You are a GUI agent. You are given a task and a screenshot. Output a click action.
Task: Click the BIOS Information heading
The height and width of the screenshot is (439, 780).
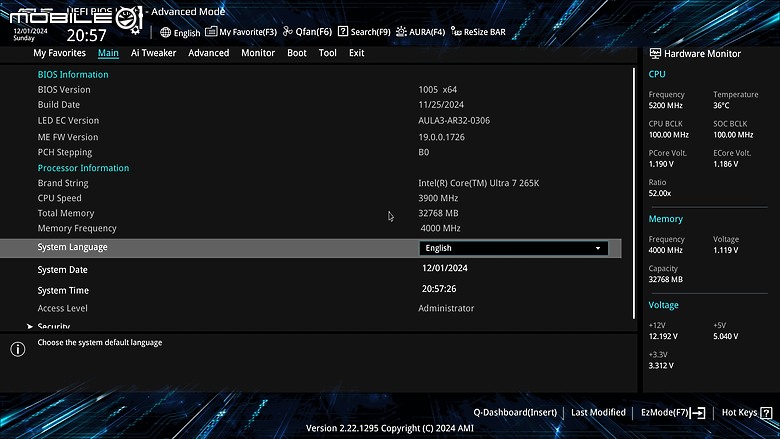coord(73,75)
